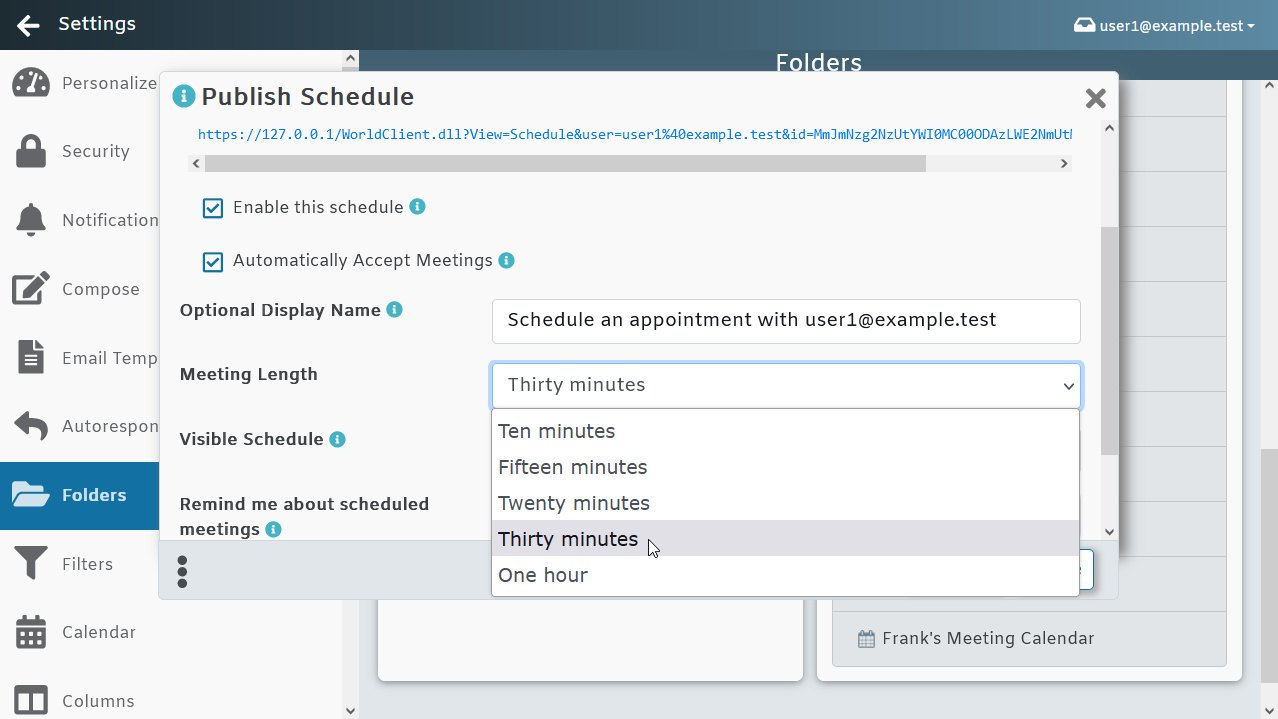This screenshot has height=719, width=1278.
Task: Choose Fifteen minutes from the list
Action: [572, 467]
